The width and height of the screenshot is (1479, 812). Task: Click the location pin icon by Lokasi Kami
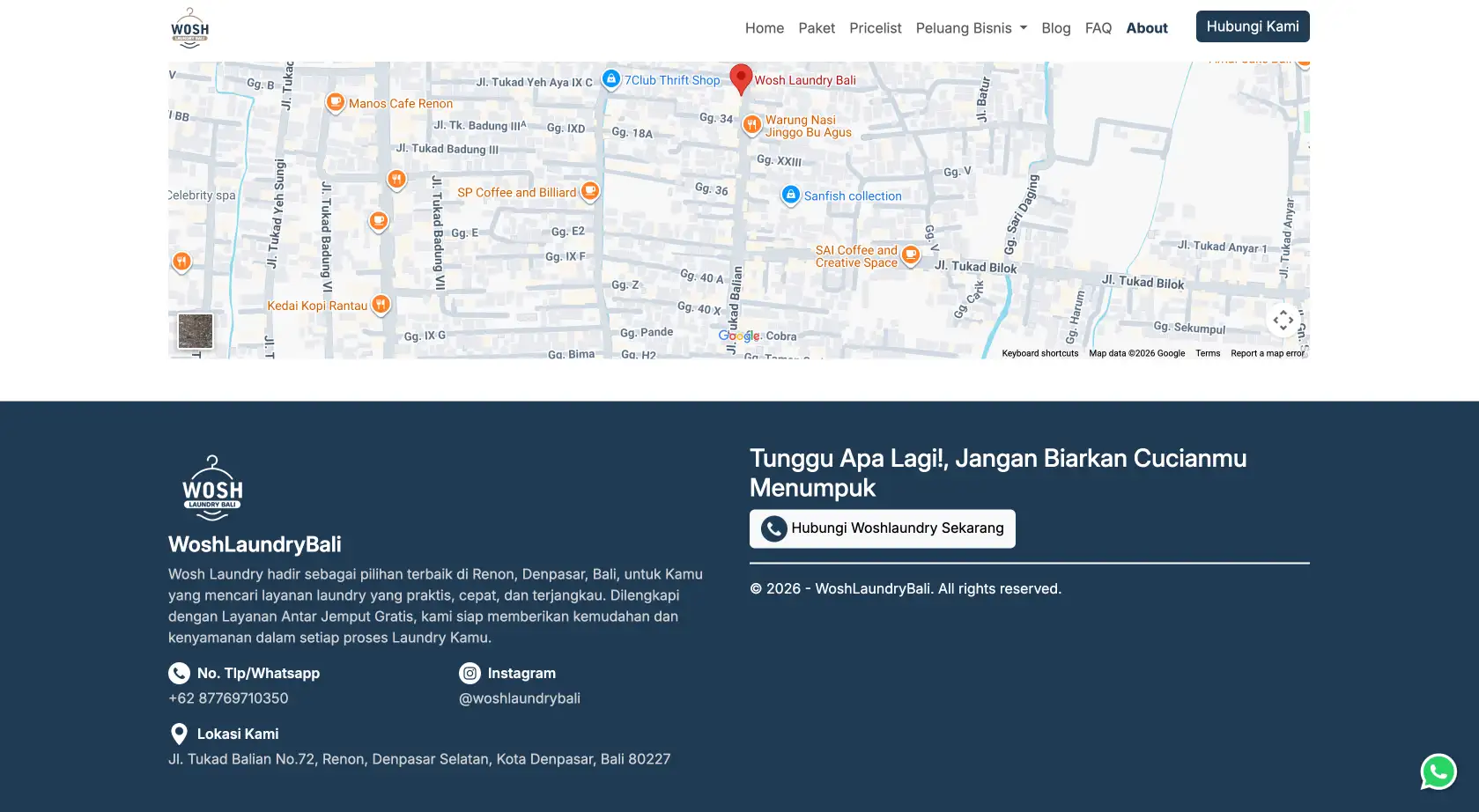point(179,734)
